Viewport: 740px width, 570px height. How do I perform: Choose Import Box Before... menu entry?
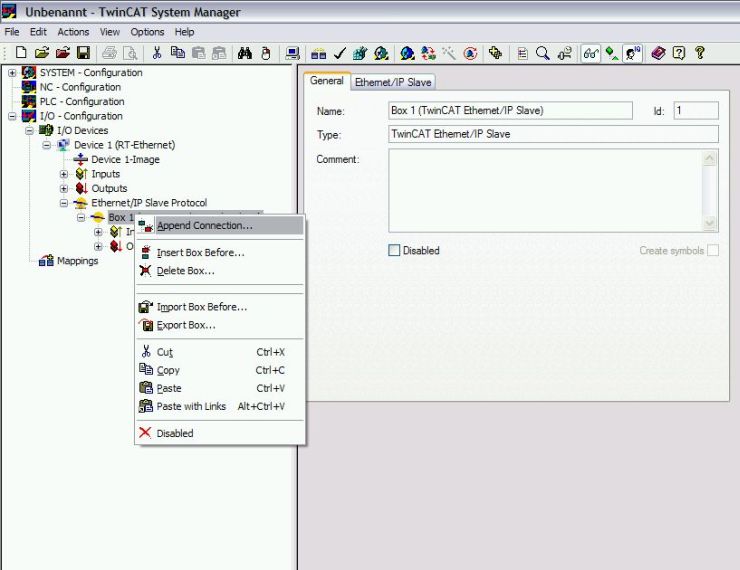click(220, 307)
